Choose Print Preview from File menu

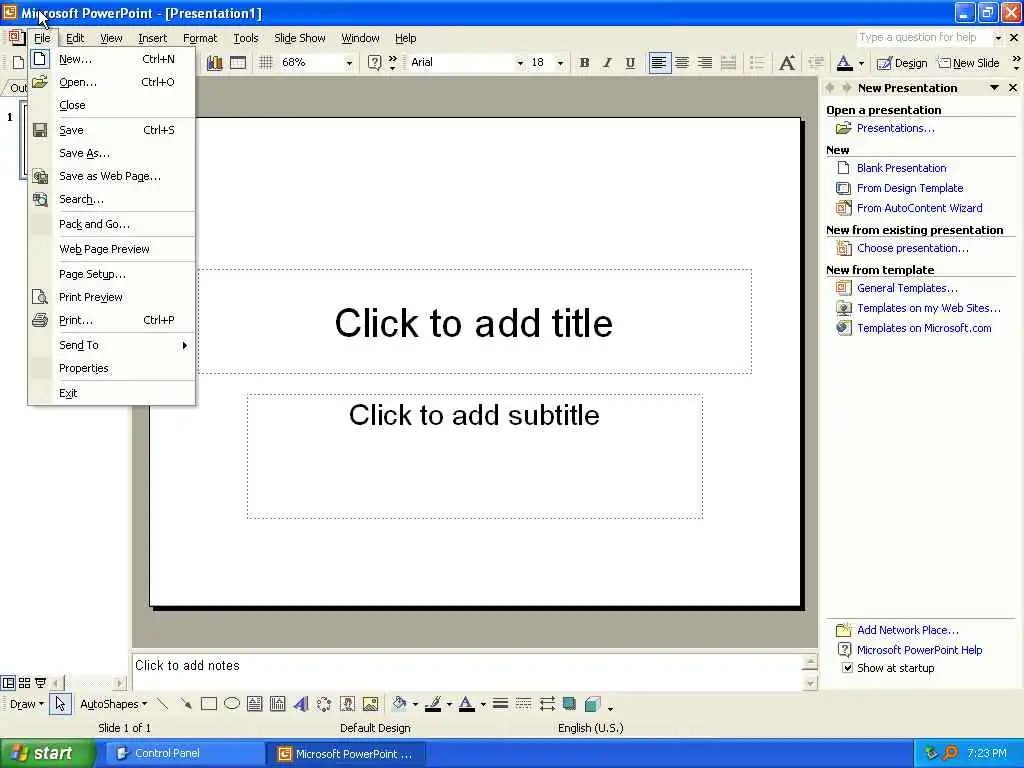click(112, 297)
